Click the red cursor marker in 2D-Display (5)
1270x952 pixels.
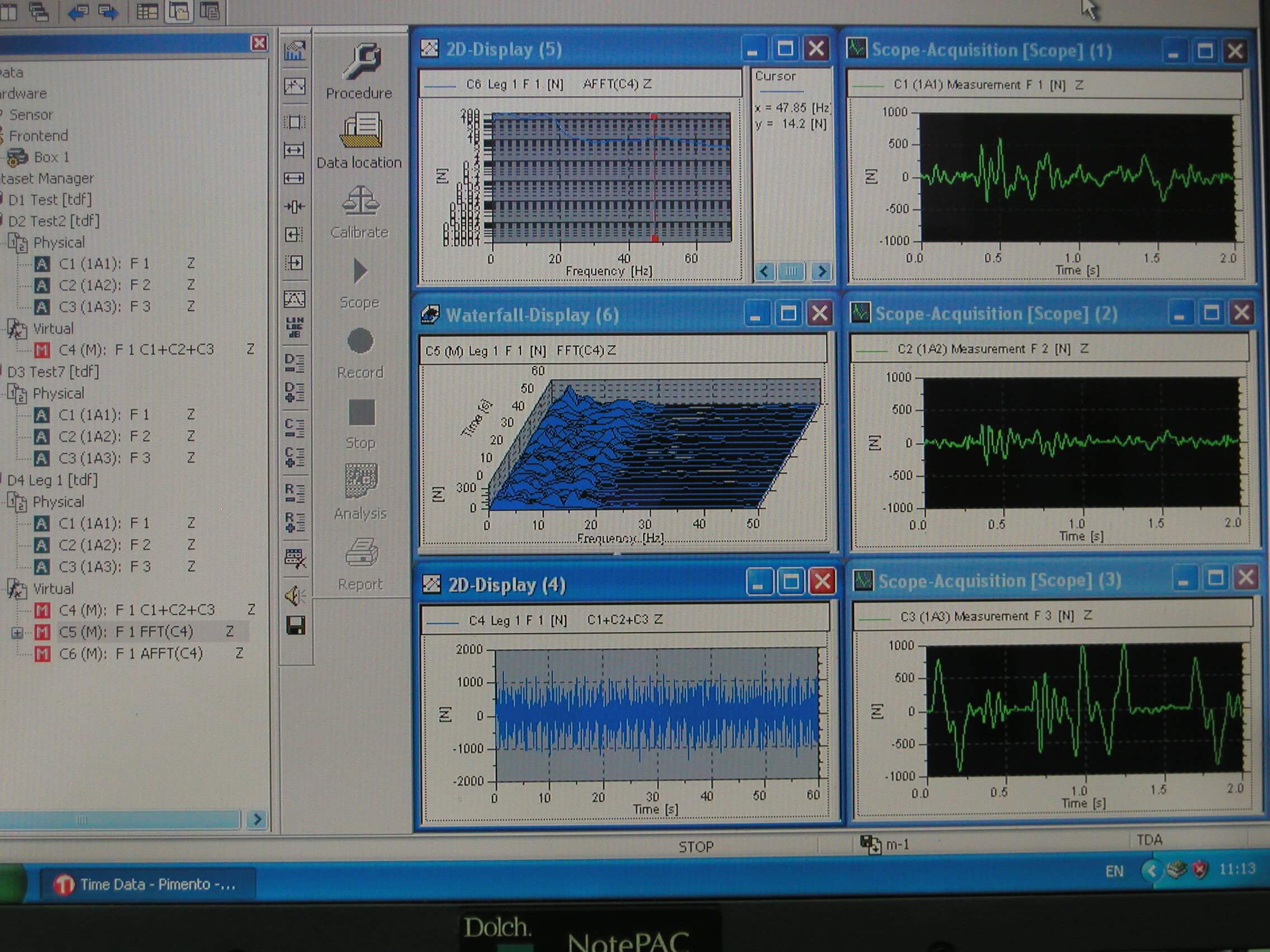point(654,117)
